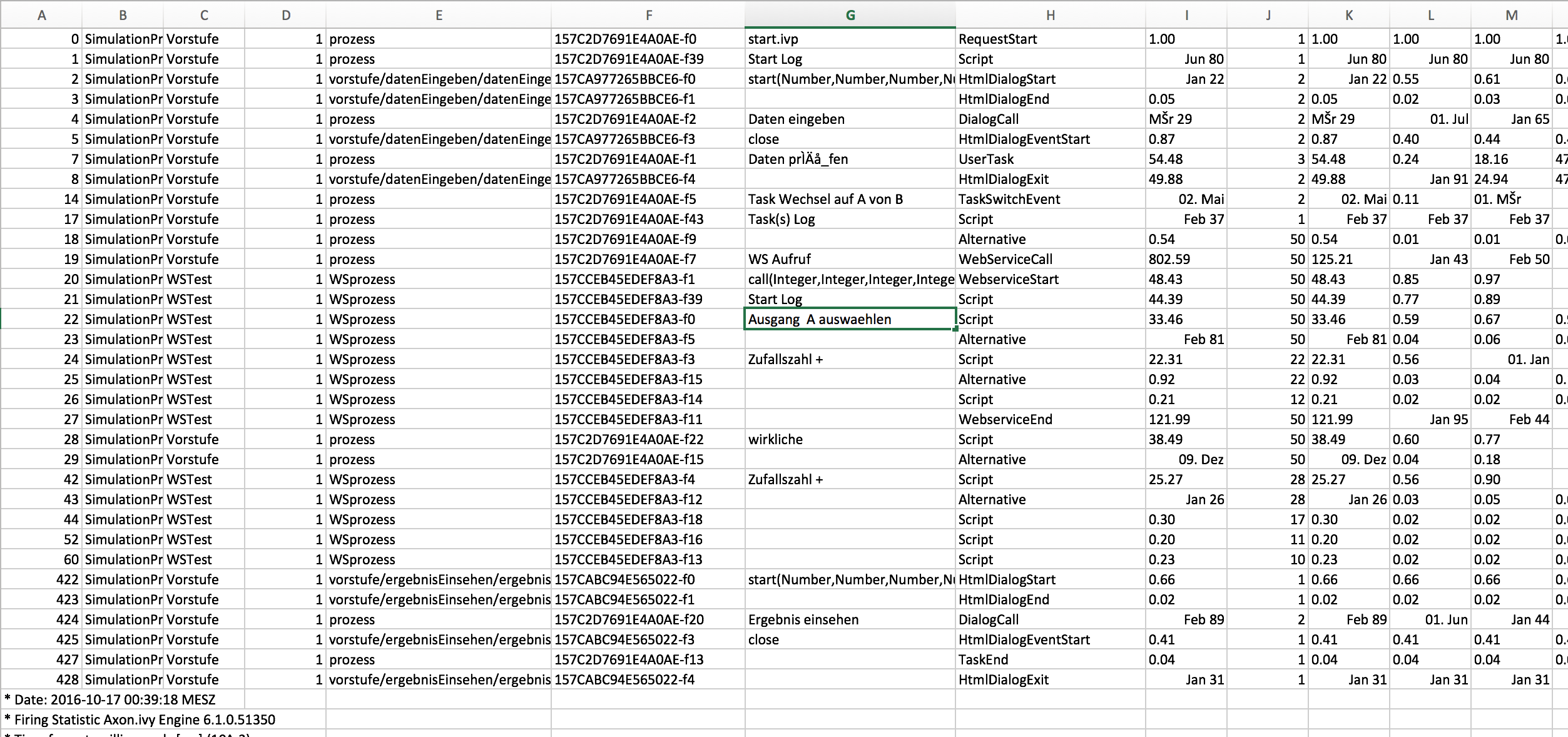This screenshot has width=1568, height=737.
Task: Select the 'WebserviceEnd' cell
Action: 1051,419
